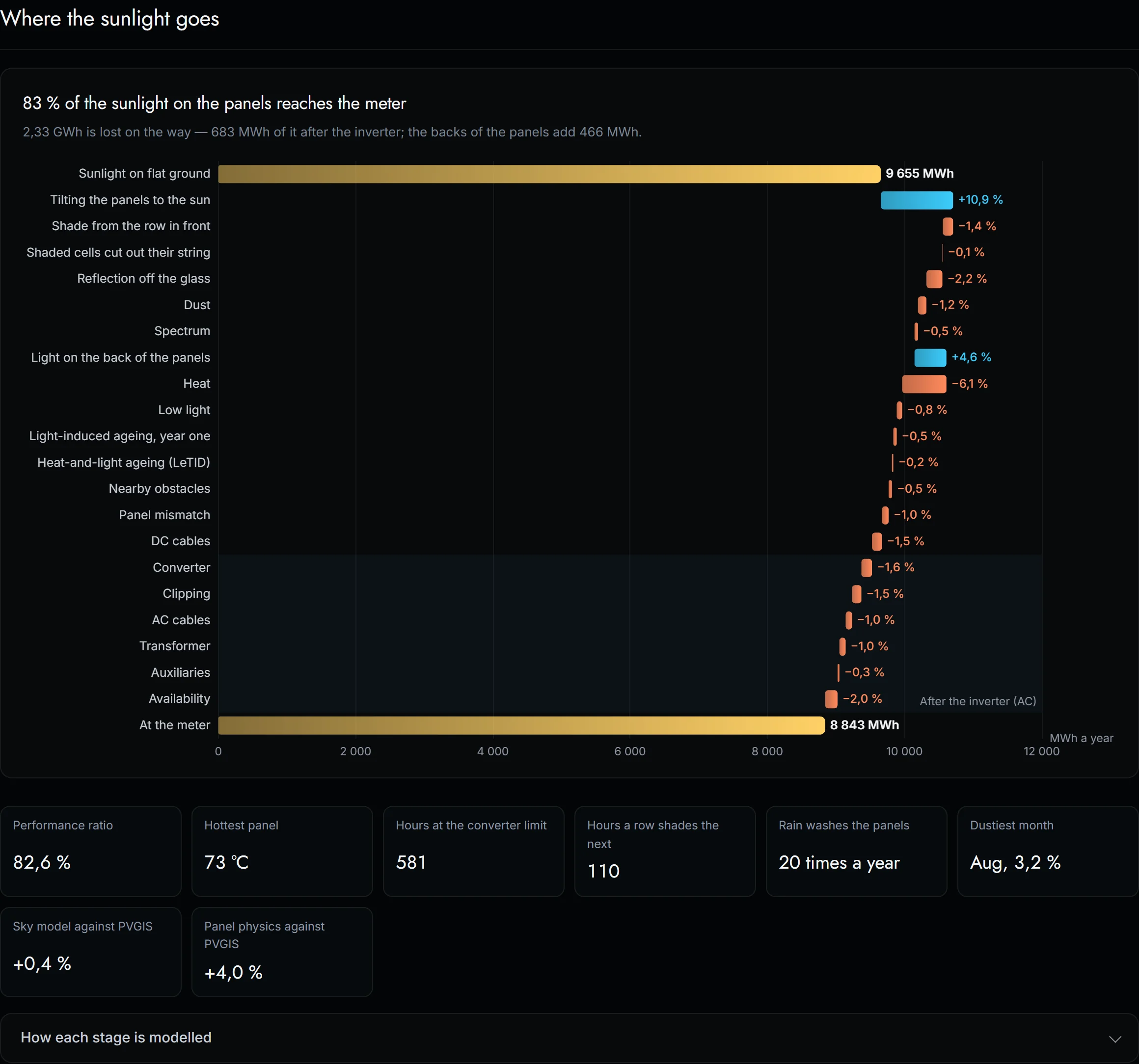Image resolution: width=1139 pixels, height=1064 pixels.
Task: Click the 'After the inverter (AC)' annotation
Action: point(977,701)
